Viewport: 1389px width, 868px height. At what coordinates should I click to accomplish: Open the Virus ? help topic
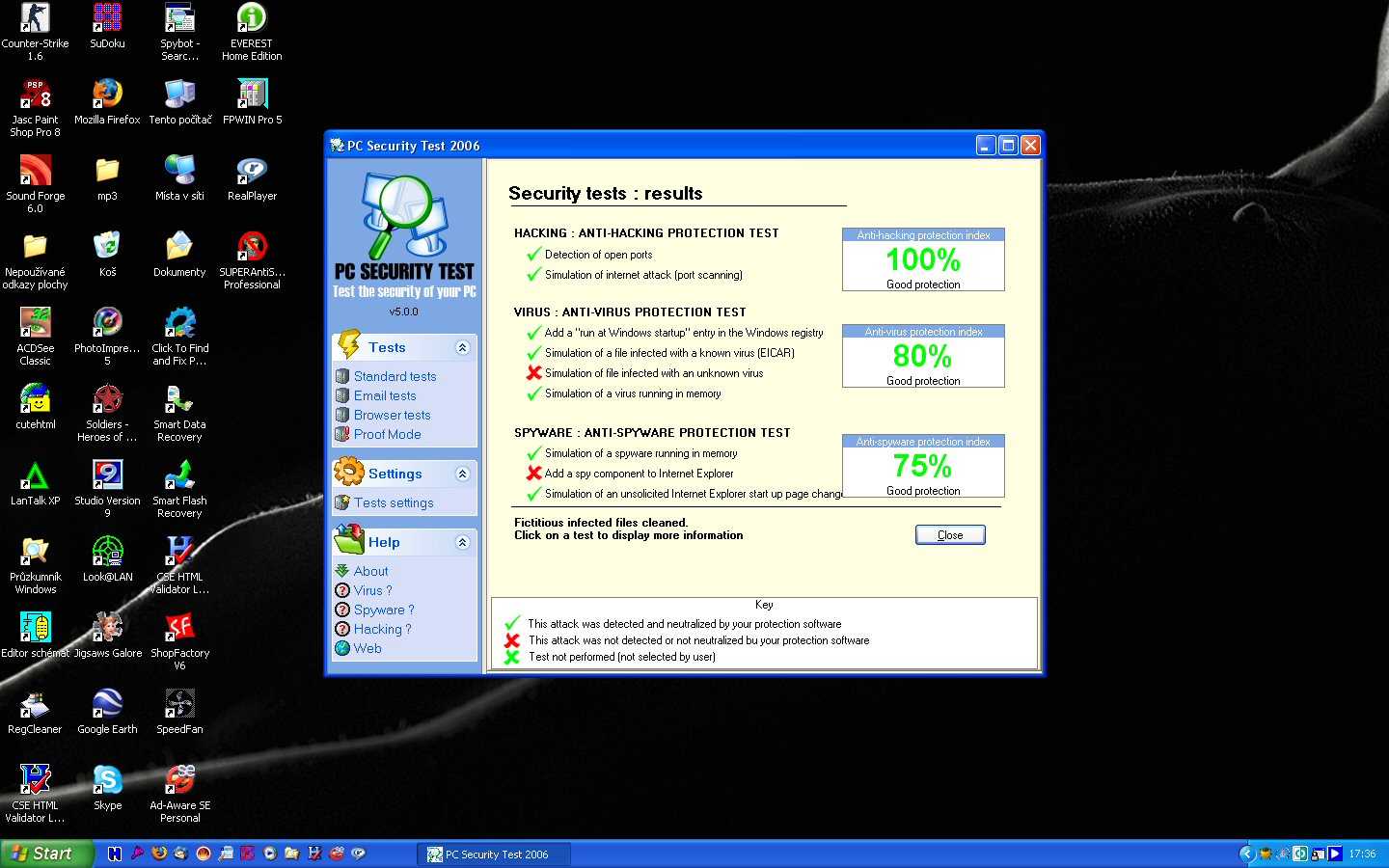coord(372,590)
